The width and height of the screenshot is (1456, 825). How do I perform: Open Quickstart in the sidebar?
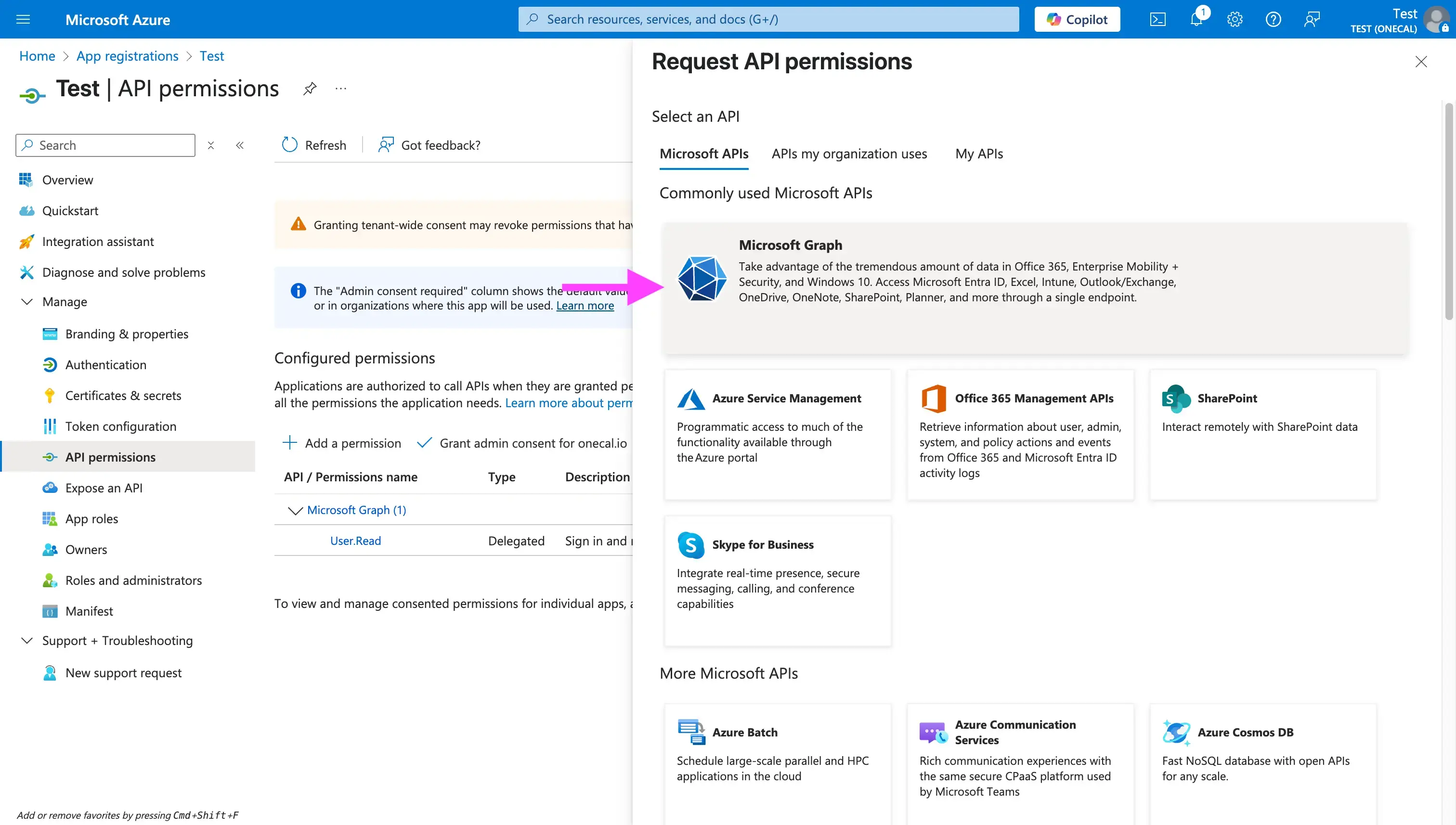70,210
